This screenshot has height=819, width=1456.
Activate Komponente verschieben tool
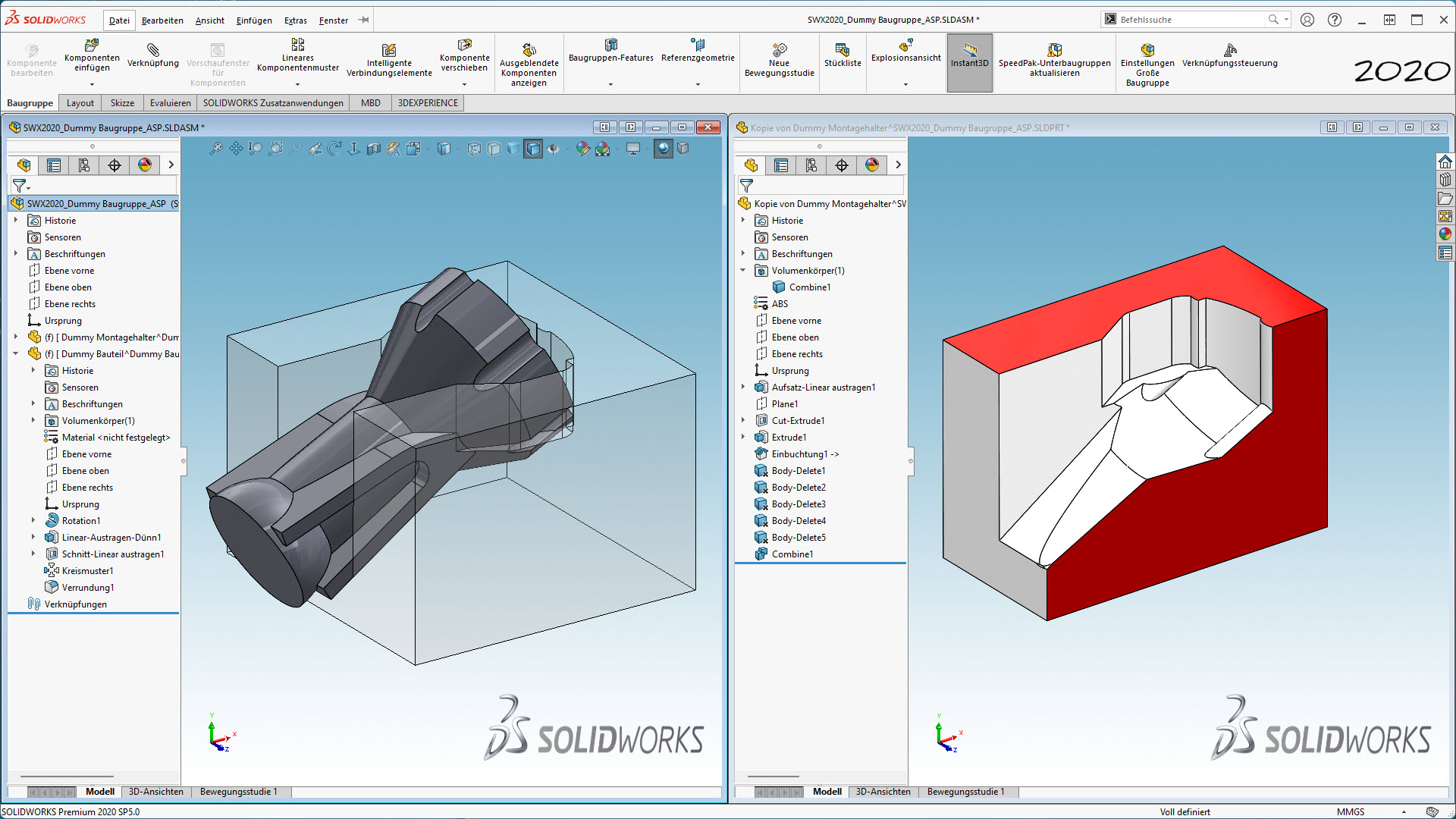(464, 56)
